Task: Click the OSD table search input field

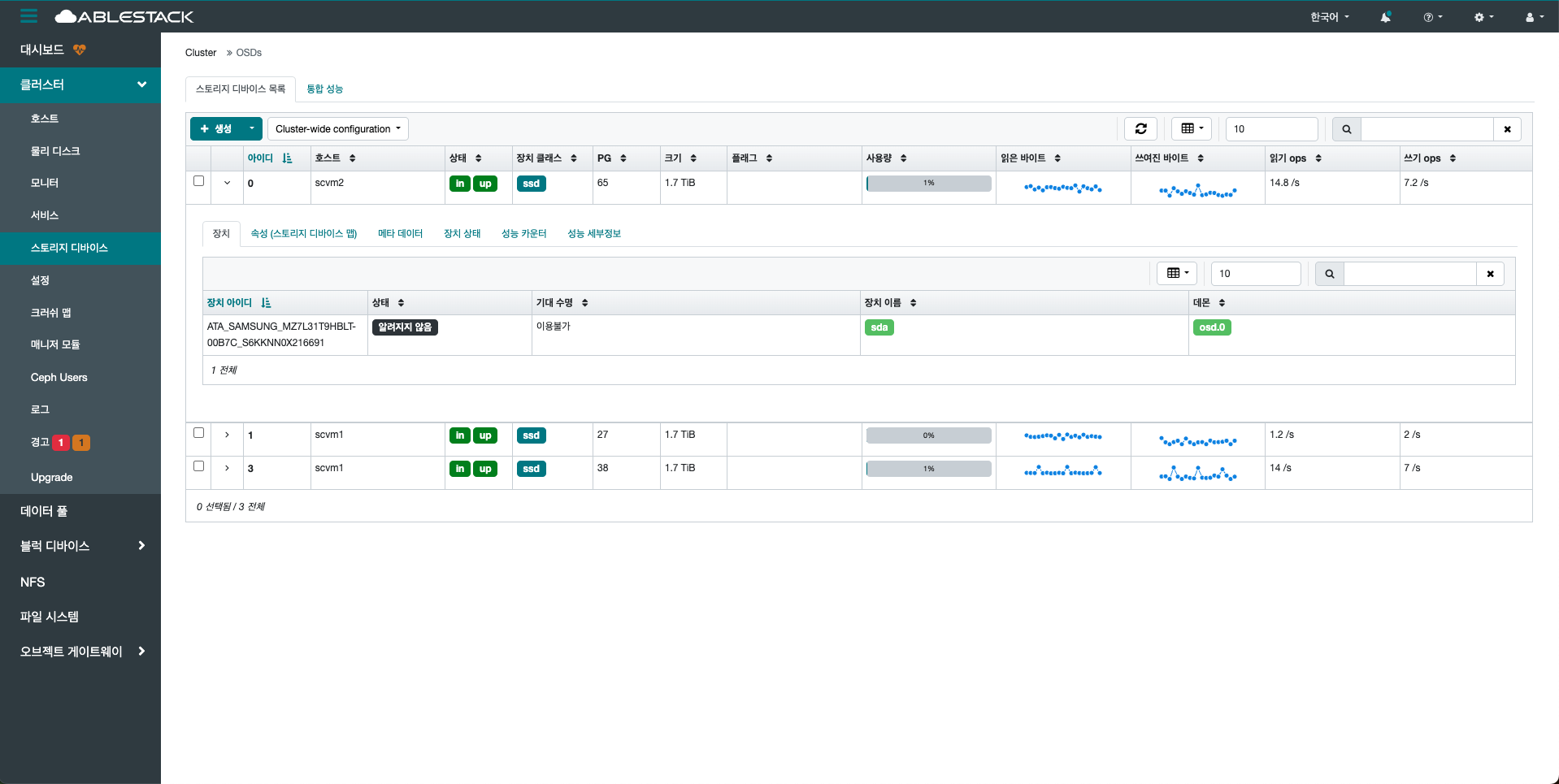Action: click(1427, 129)
